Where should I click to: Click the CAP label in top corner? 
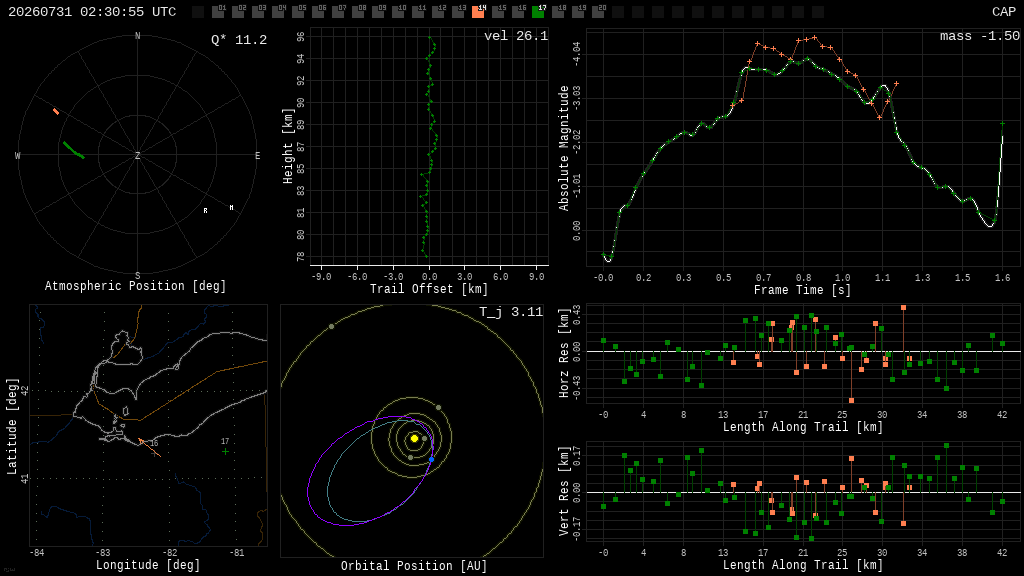pos(1003,12)
